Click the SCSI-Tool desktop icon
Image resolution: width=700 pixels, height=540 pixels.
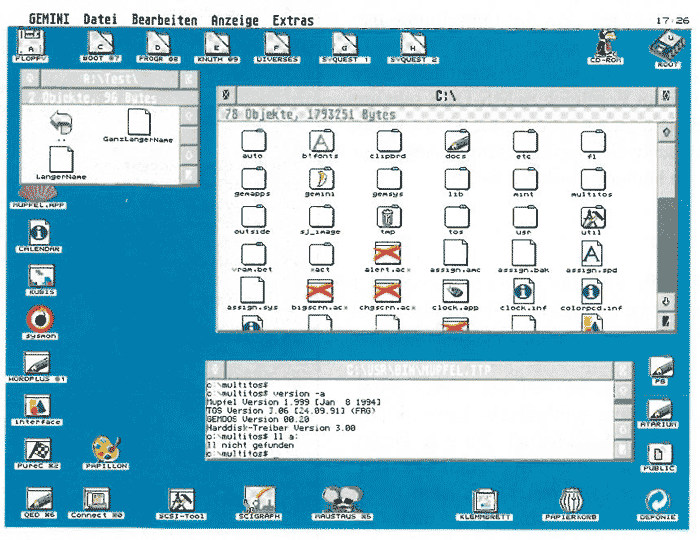pos(181,499)
